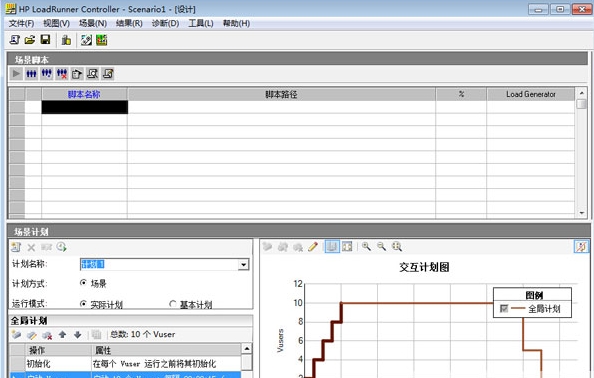Screen dimensions: 594x378
Task: Open the 帮助(H) menu
Action: [236, 23]
